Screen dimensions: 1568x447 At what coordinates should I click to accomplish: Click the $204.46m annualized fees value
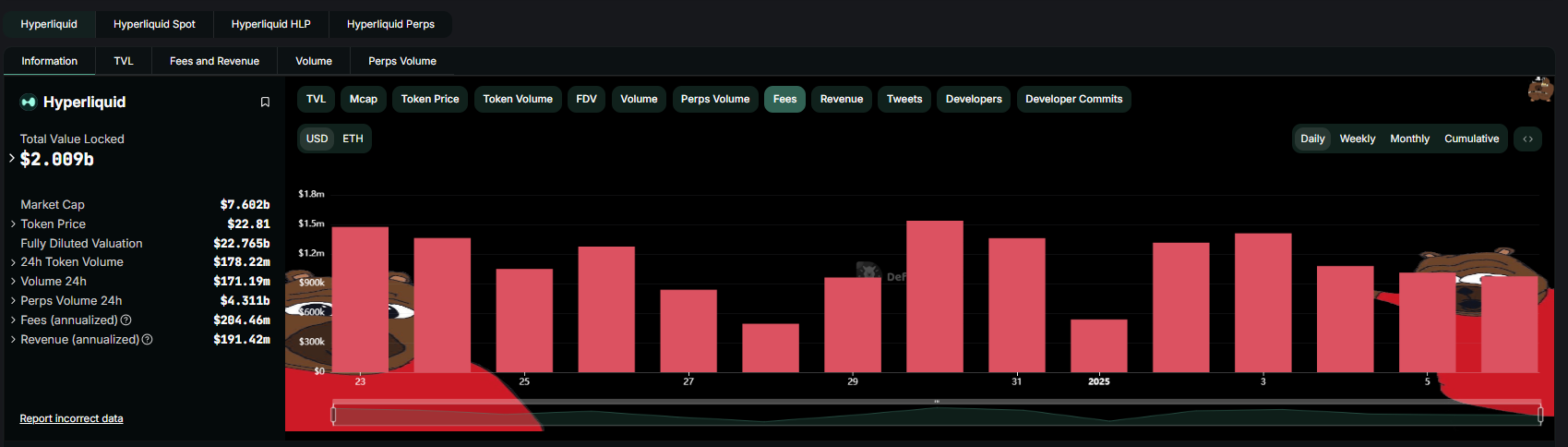242,320
